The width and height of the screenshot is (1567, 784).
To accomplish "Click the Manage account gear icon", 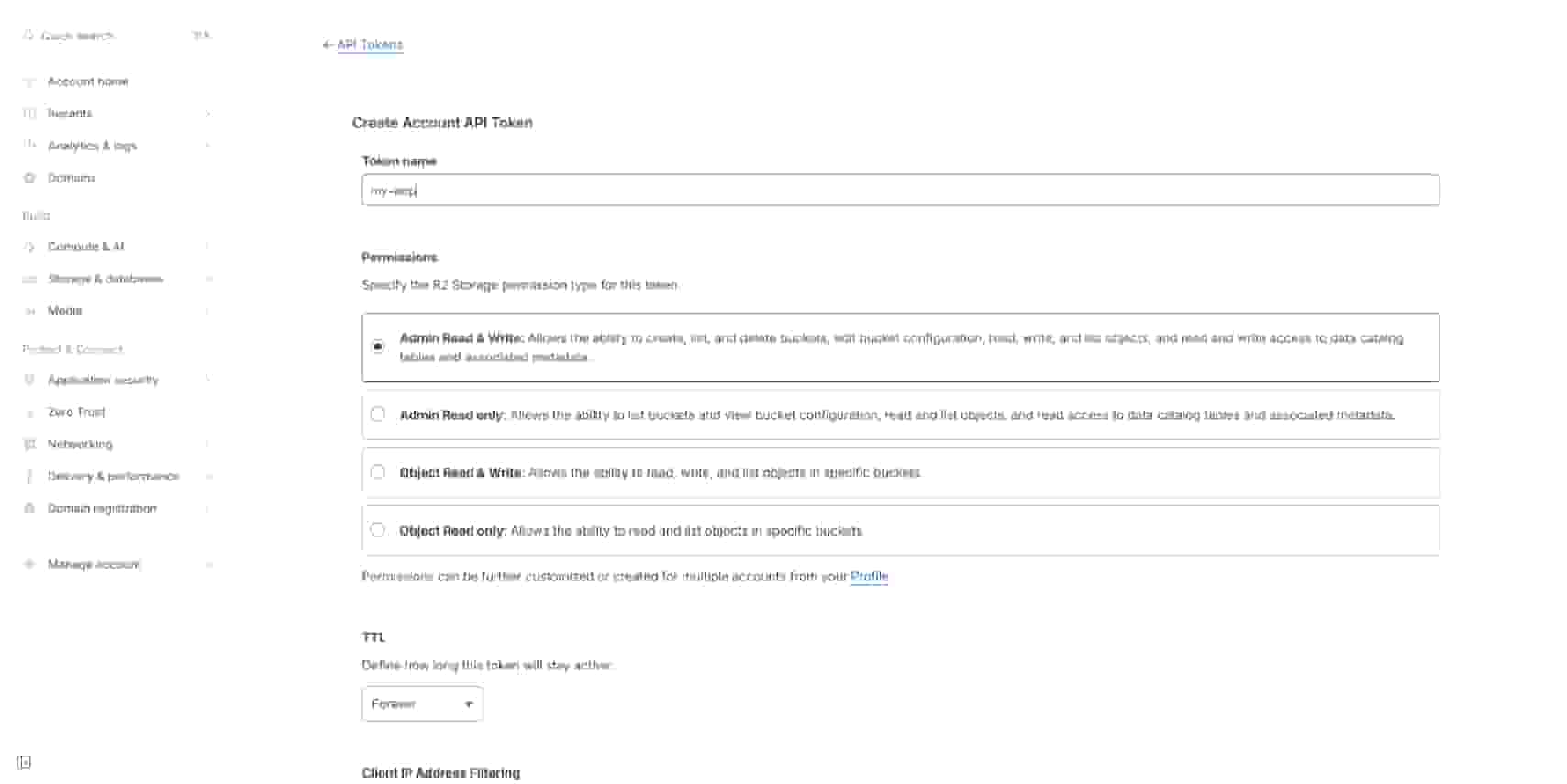I will 29,564.
